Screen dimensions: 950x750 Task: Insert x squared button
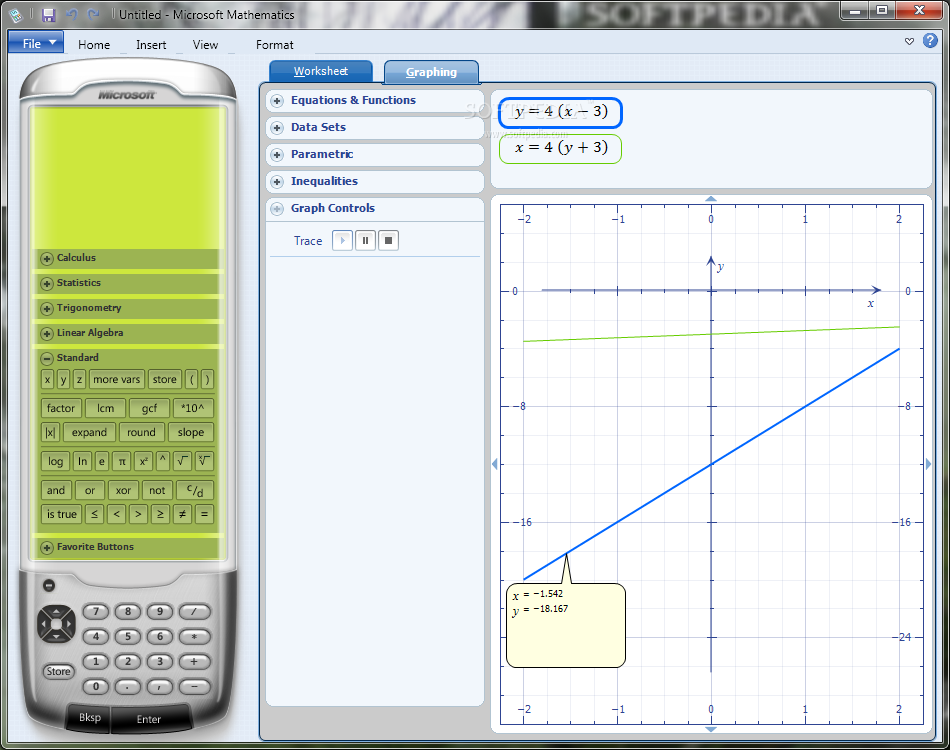143,461
